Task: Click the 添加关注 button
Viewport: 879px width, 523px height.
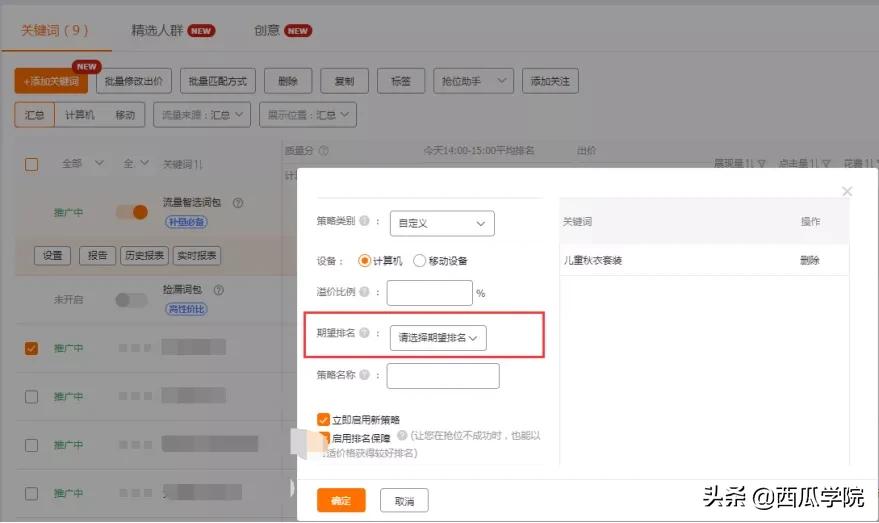Action: pos(550,81)
